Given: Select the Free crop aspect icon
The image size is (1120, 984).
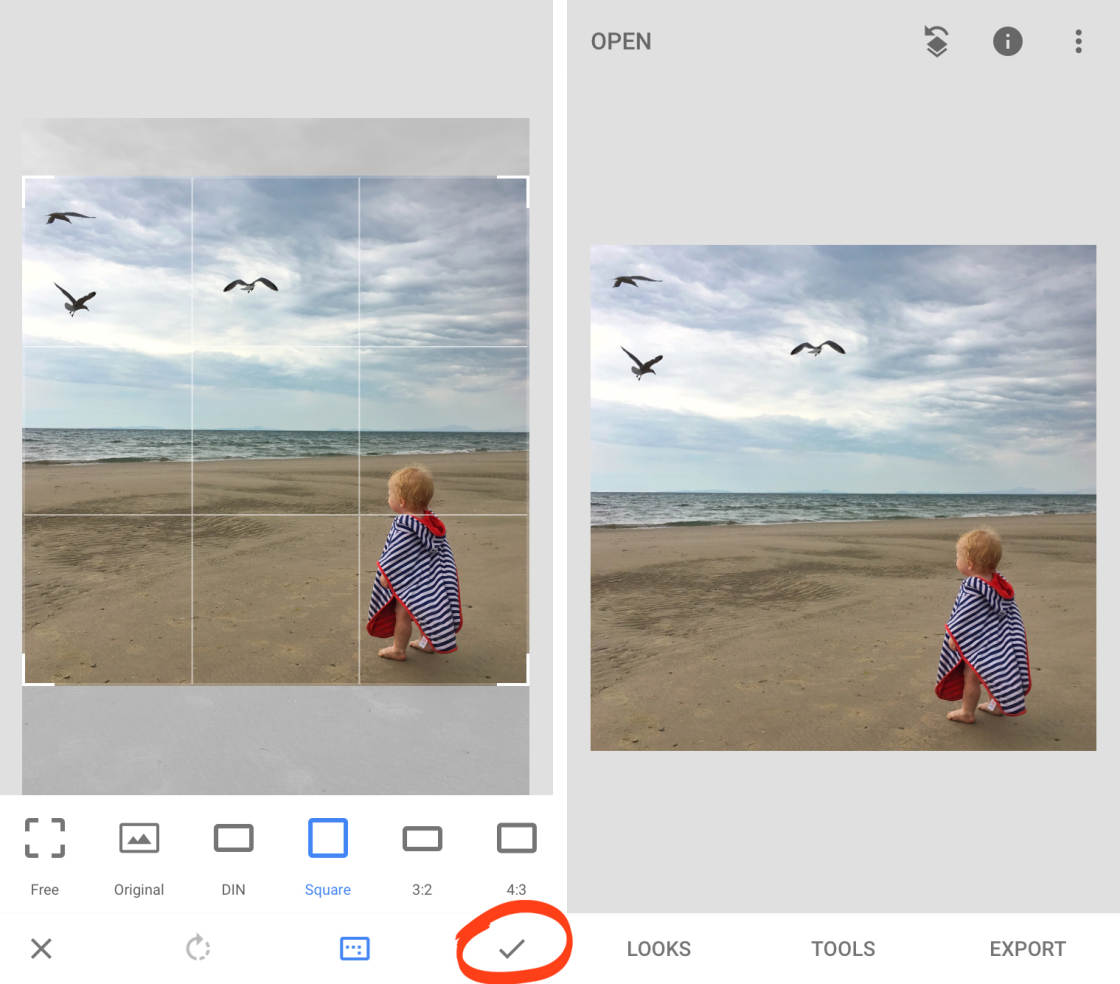Looking at the screenshot, I should pos(45,838).
